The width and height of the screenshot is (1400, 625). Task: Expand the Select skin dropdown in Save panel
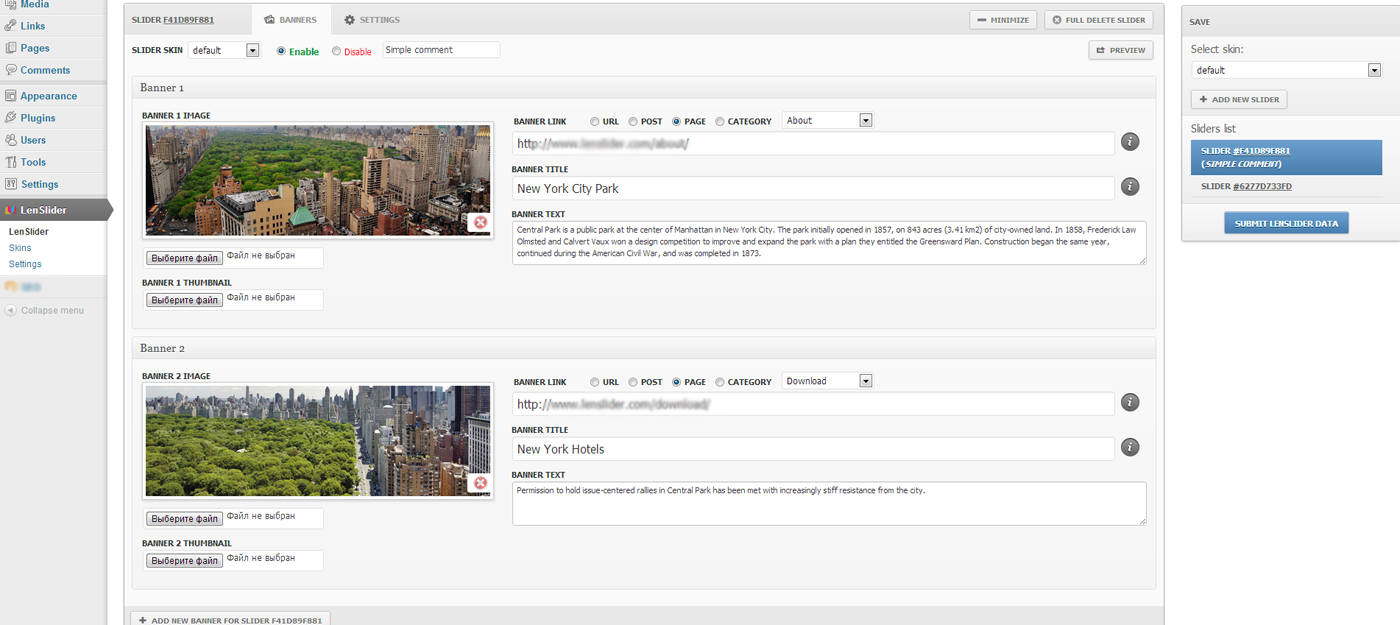1286,70
